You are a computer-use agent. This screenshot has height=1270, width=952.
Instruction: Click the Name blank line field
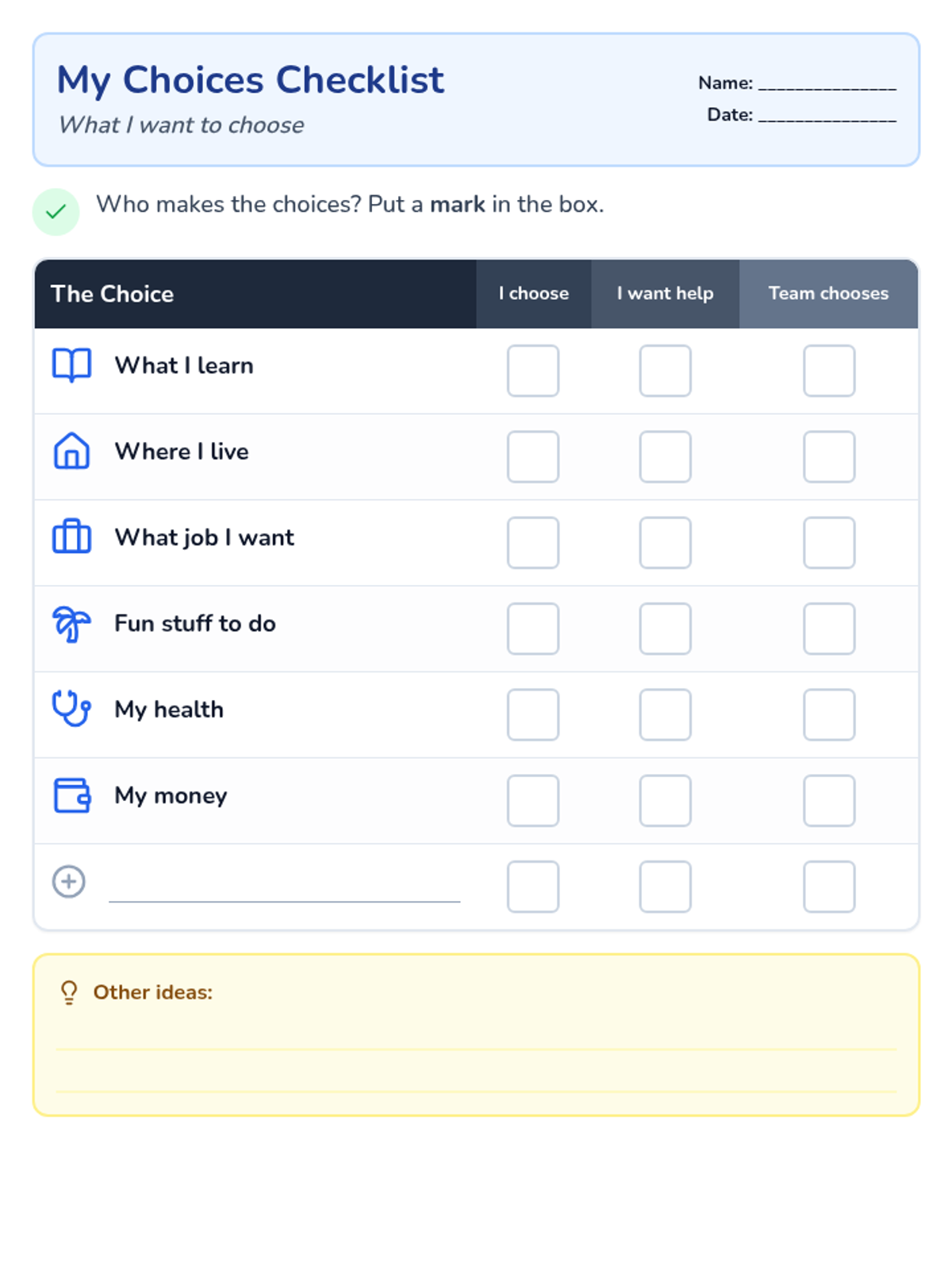pos(827,84)
